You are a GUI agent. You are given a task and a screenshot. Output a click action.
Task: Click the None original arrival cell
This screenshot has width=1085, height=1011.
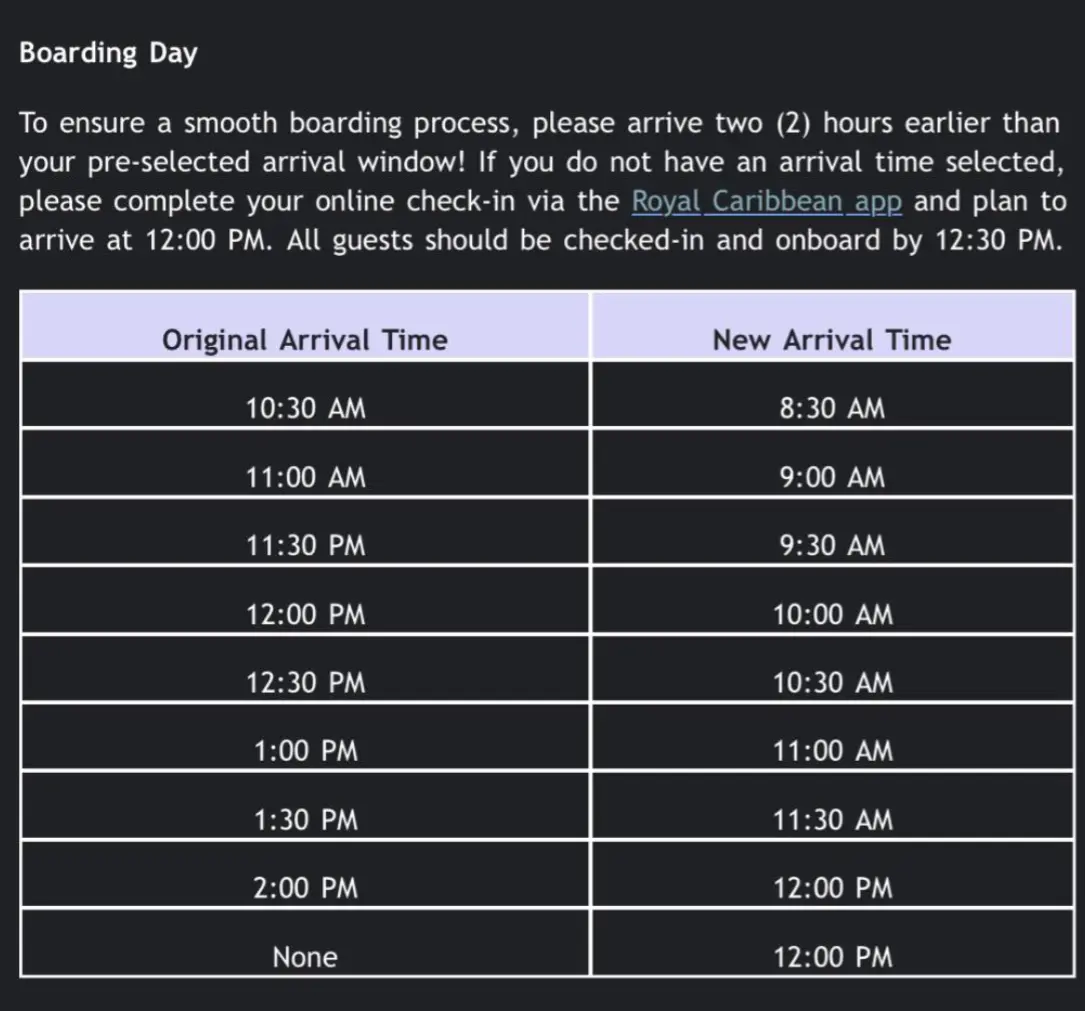[305, 957]
